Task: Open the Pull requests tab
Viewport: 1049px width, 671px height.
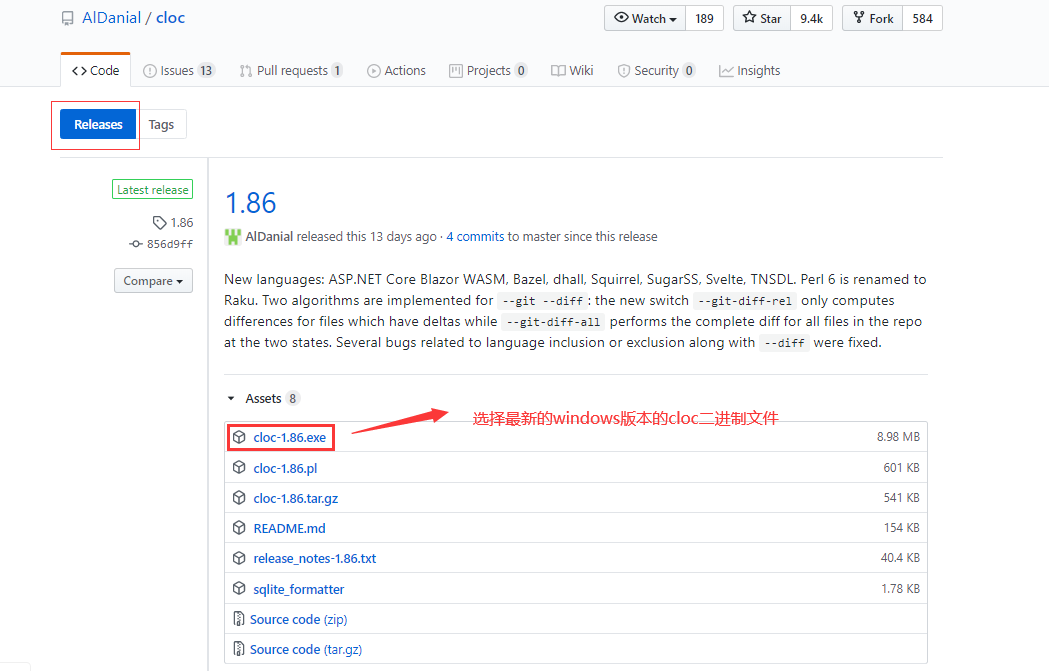Action: [291, 70]
